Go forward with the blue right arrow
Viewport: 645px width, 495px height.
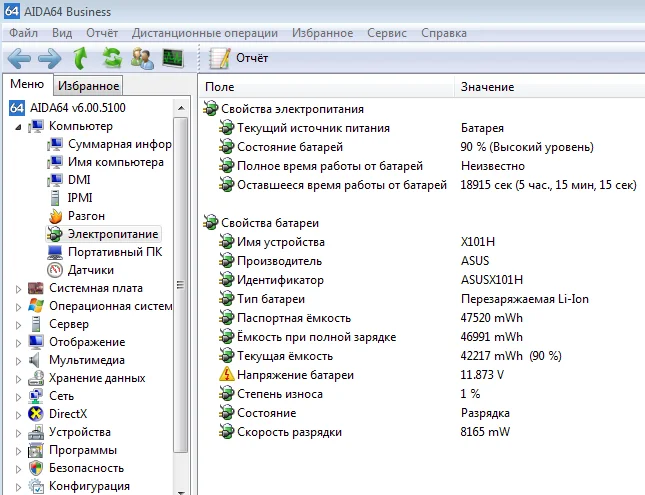pos(50,58)
